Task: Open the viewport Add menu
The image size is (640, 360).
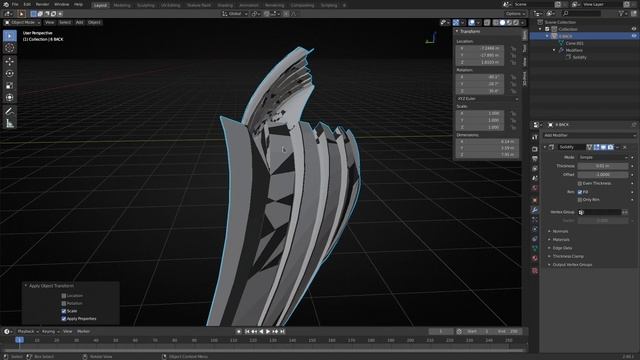Action: (80, 22)
